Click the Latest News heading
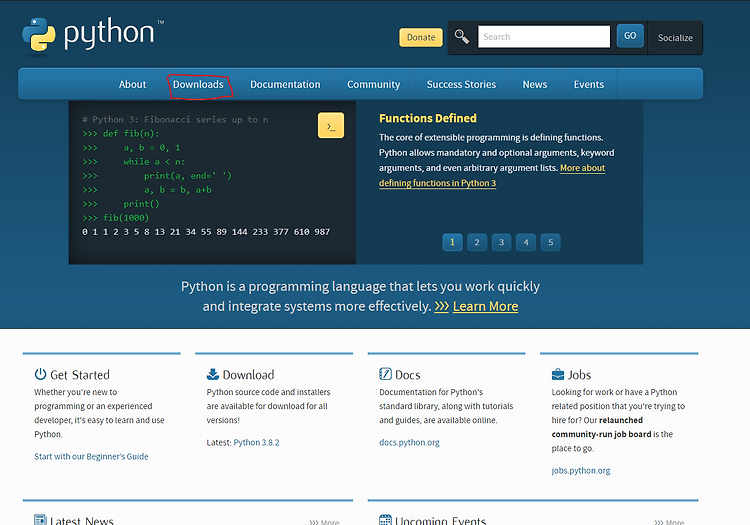 (82, 520)
